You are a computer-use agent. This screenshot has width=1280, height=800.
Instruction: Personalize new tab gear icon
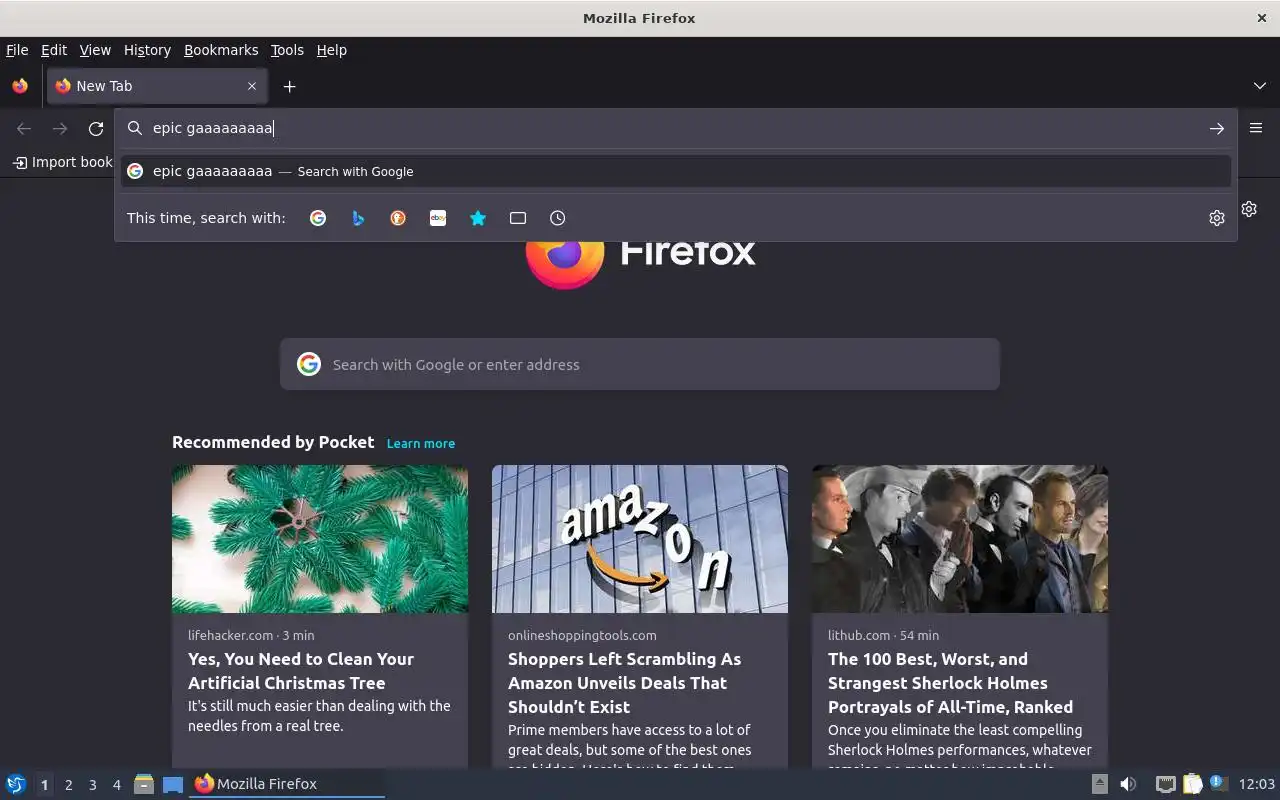coord(1249,209)
